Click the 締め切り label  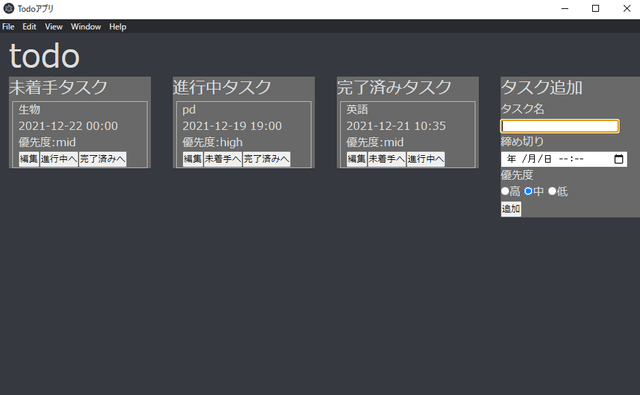(522, 142)
